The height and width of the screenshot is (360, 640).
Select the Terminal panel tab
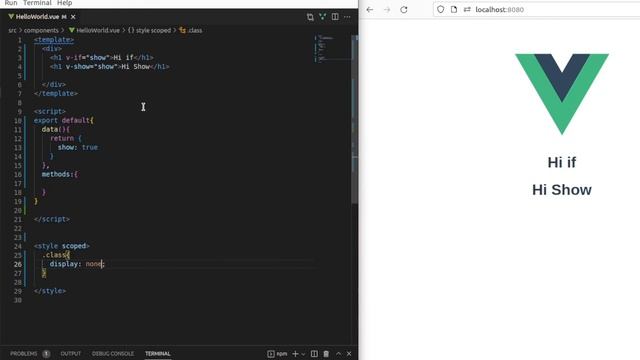[158, 353]
